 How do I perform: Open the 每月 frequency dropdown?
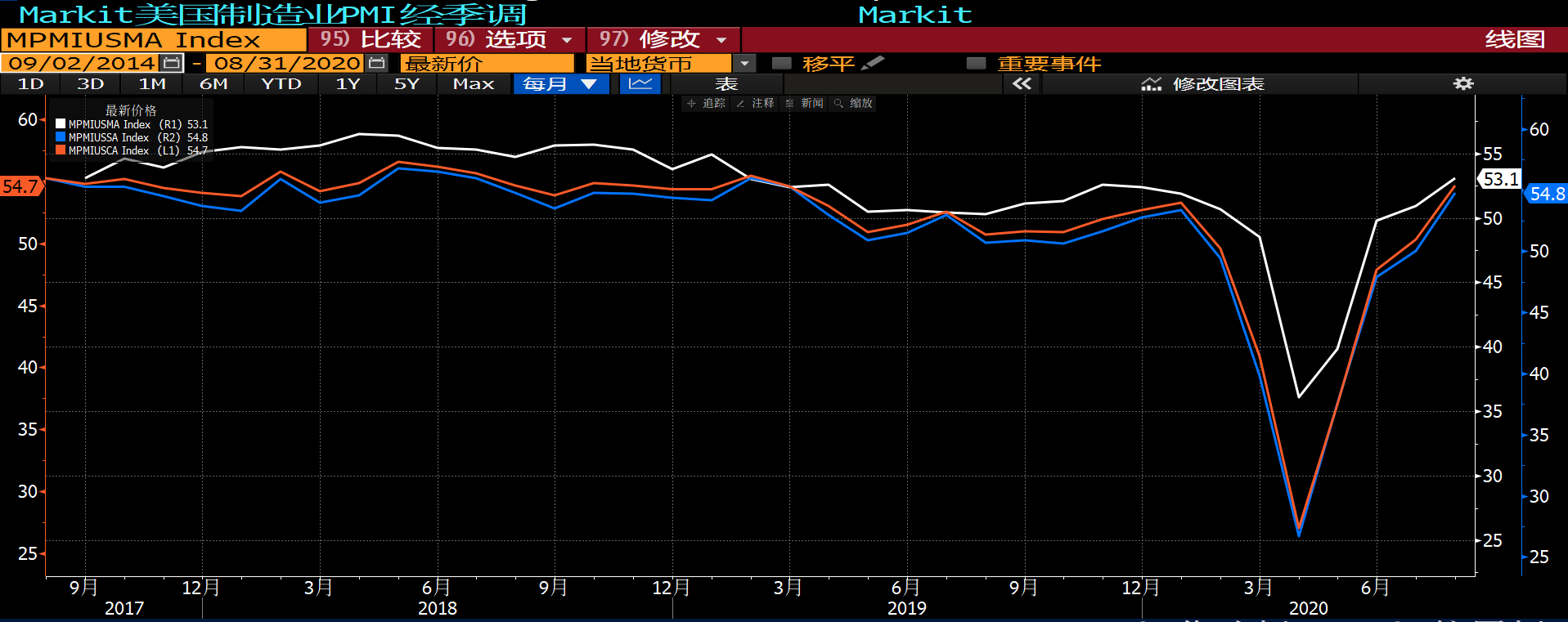pos(561,83)
